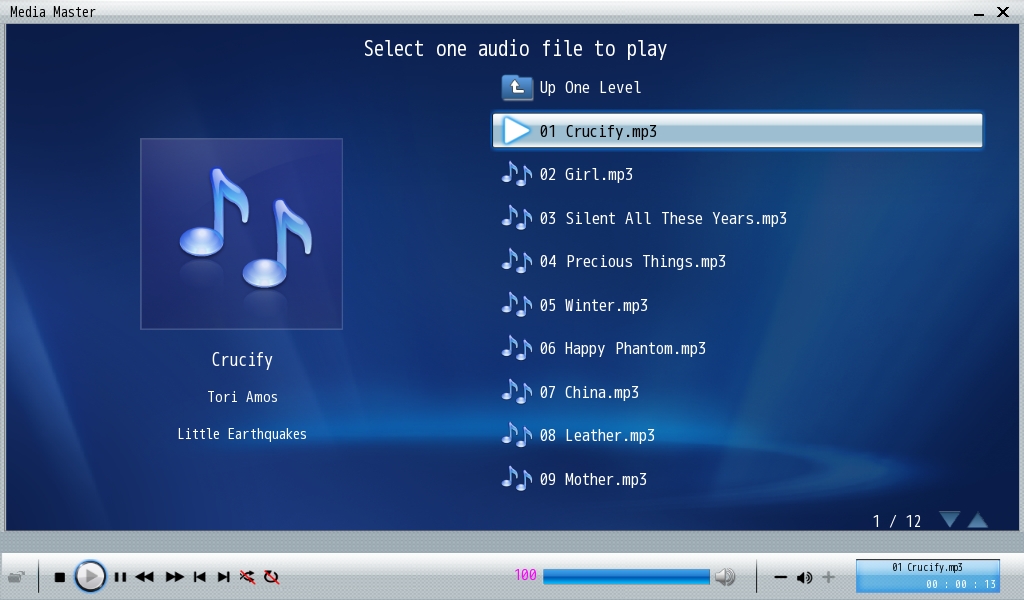This screenshot has height=600, width=1024.
Task: Click the blue volume level bar
Action: pos(626,577)
